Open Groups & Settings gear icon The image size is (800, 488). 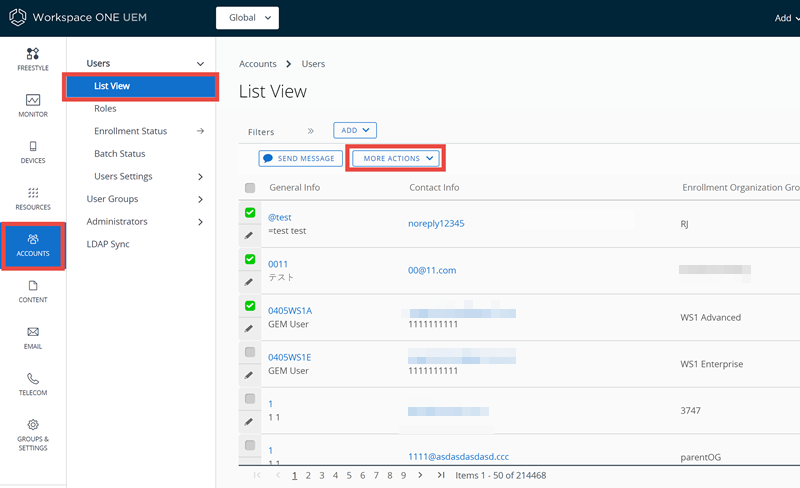(33, 425)
